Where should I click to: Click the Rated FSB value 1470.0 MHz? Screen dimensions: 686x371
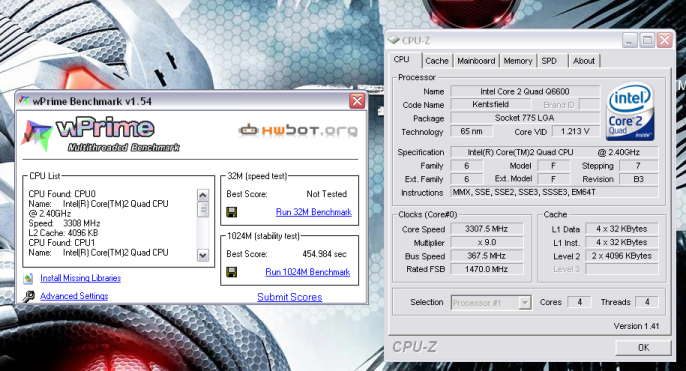[x=486, y=269]
